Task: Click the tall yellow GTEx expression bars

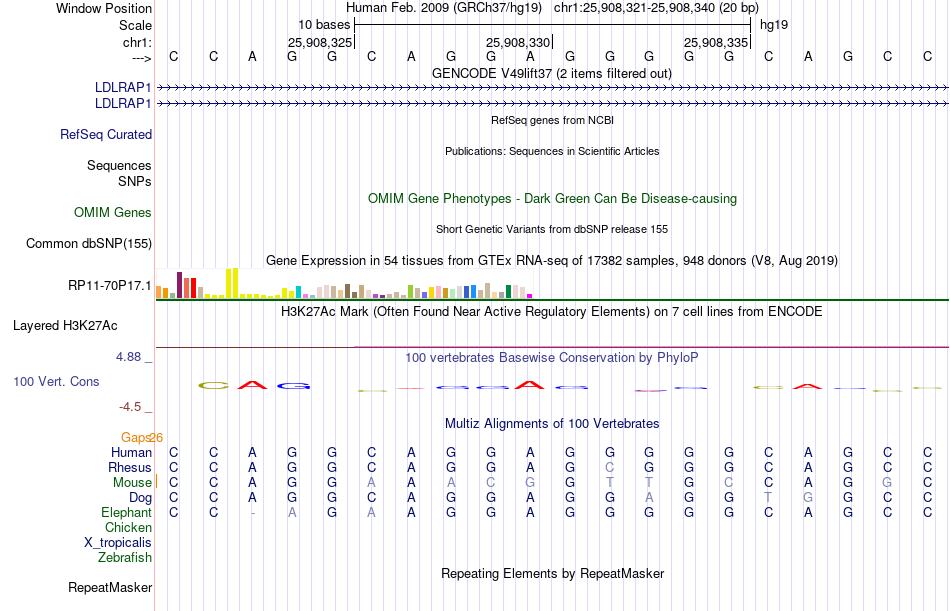Action: (x=232, y=283)
